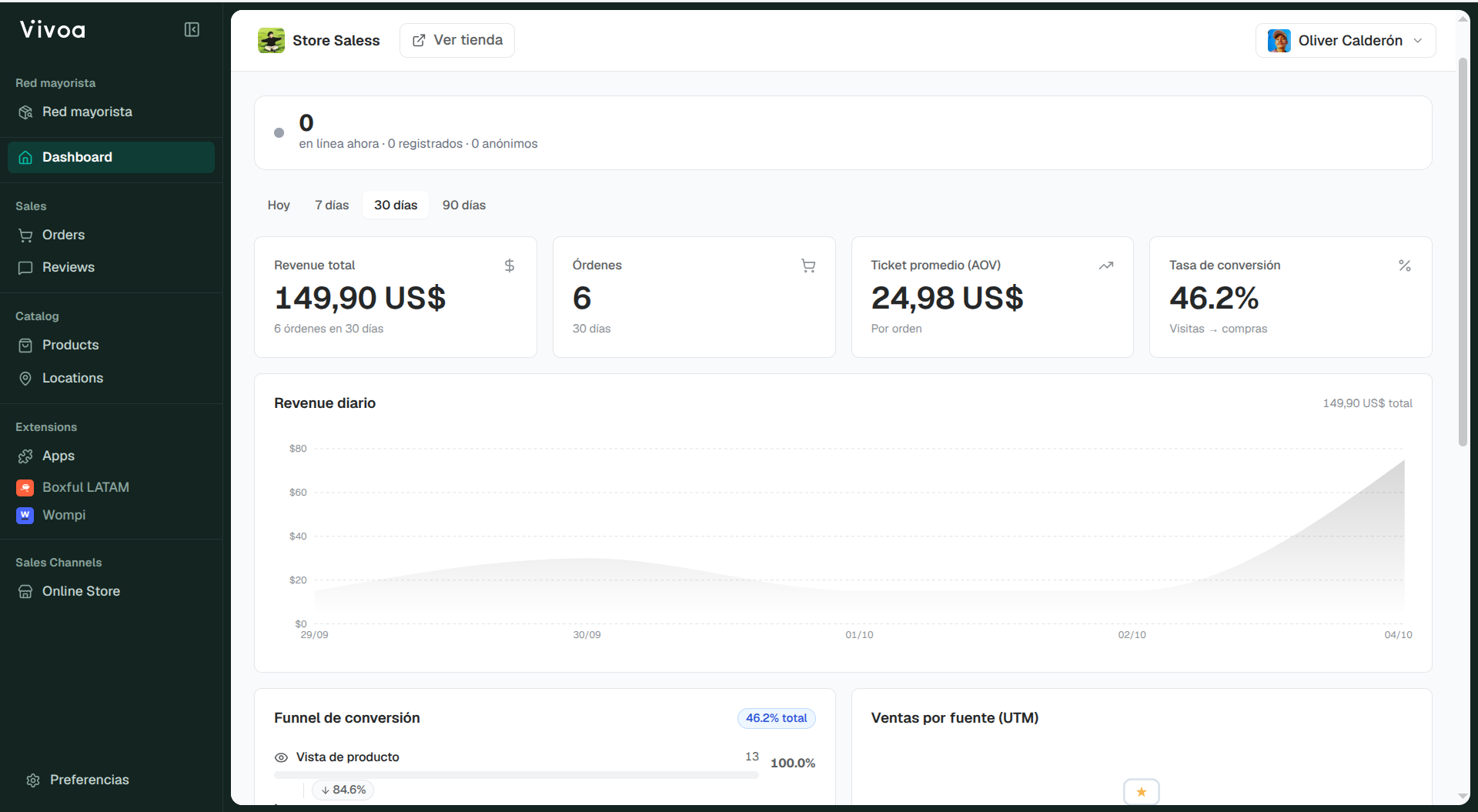Select the Hoy time range tab
The width and height of the screenshot is (1478, 812).
click(279, 205)
